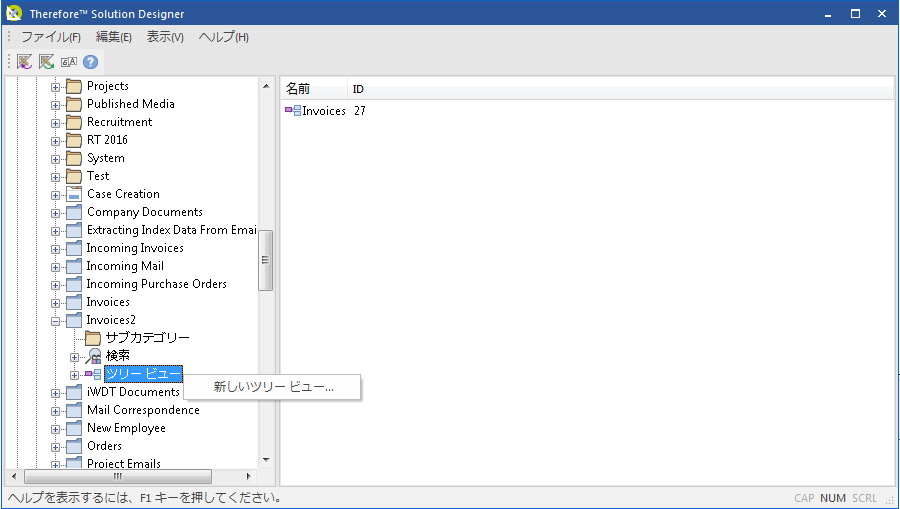Click the tree vertical scrollbar thumb
Screen dimensions: 900x509
(265, 260)
